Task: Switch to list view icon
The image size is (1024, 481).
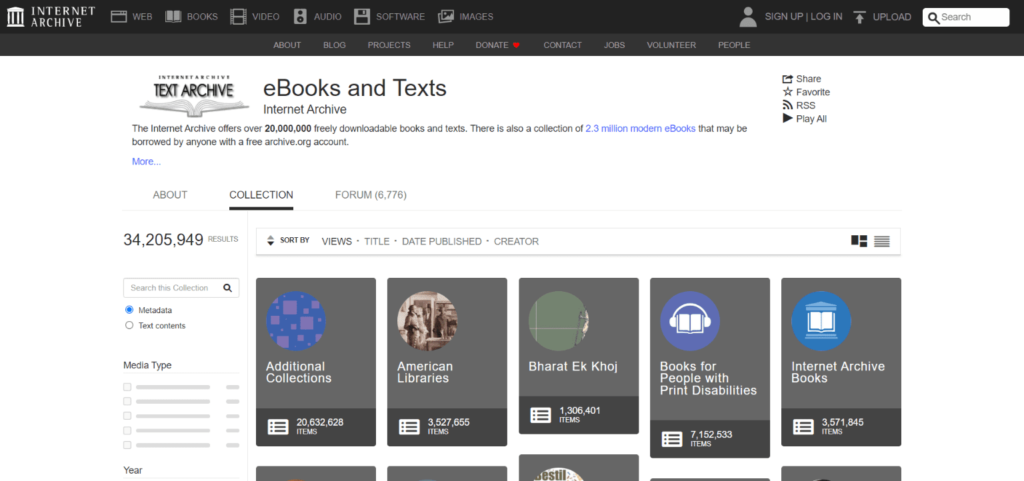Action: (882, 241)
